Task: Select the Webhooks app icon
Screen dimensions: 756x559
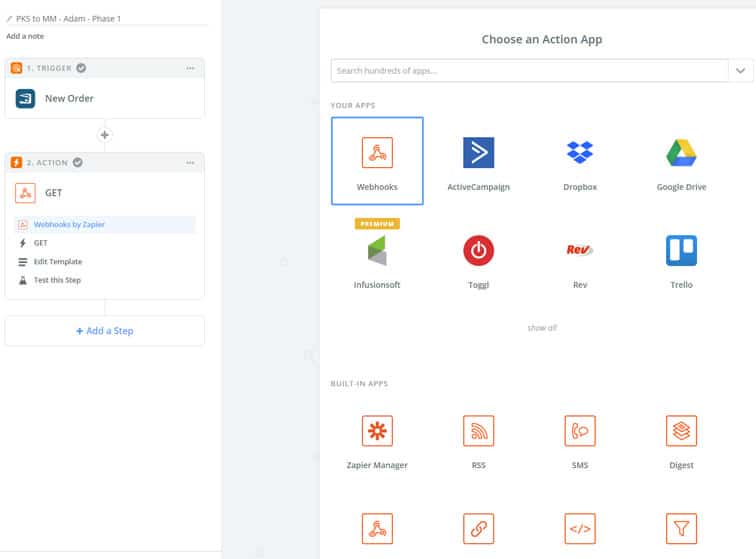Action: click(377, 160)
